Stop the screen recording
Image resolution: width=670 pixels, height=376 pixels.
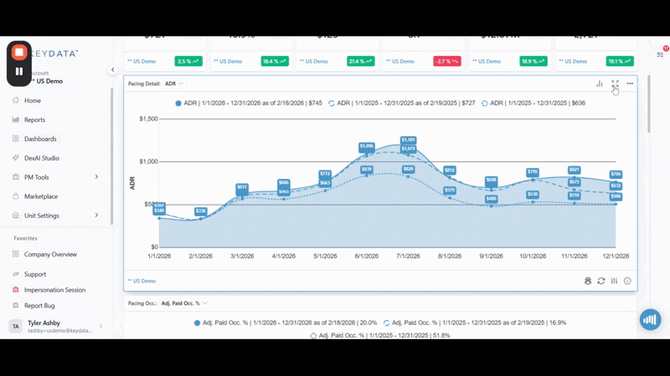pyautogui.click(x=19, y=53)
